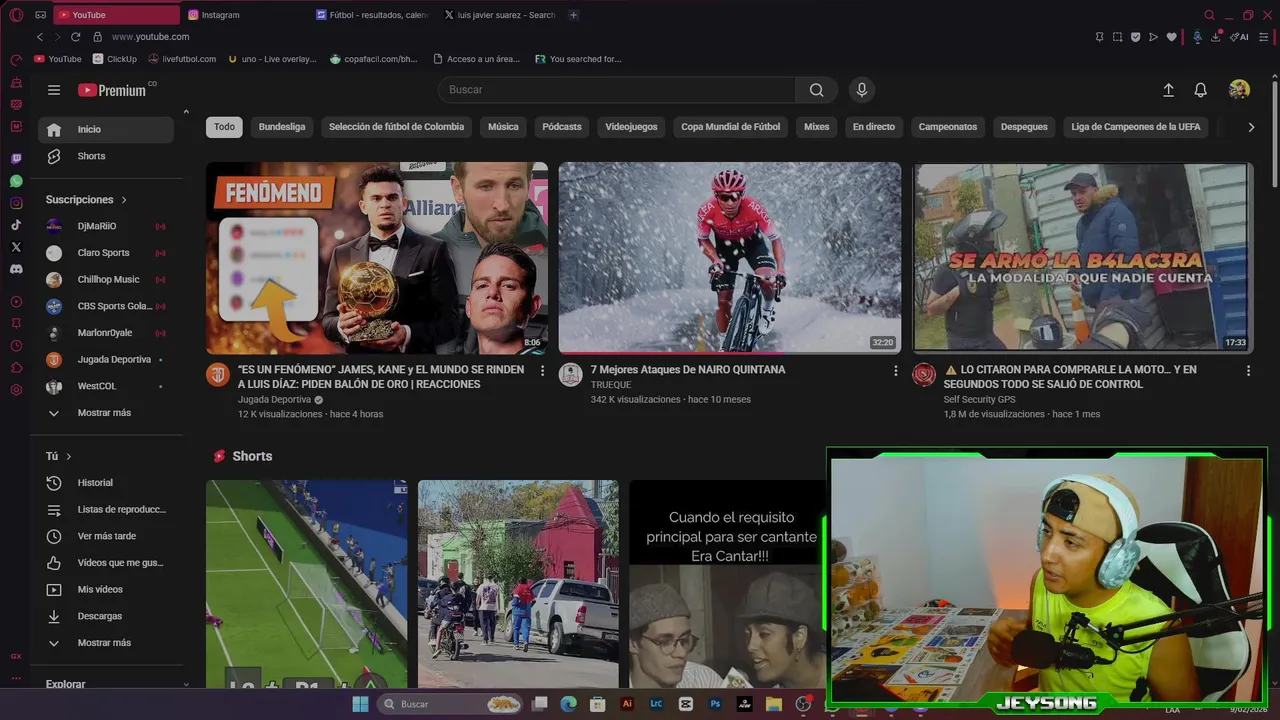Open options menu for Nairo Quintana video
Image resolution: width=1280 pixels, height=720 pixels.
coord(896,370)
